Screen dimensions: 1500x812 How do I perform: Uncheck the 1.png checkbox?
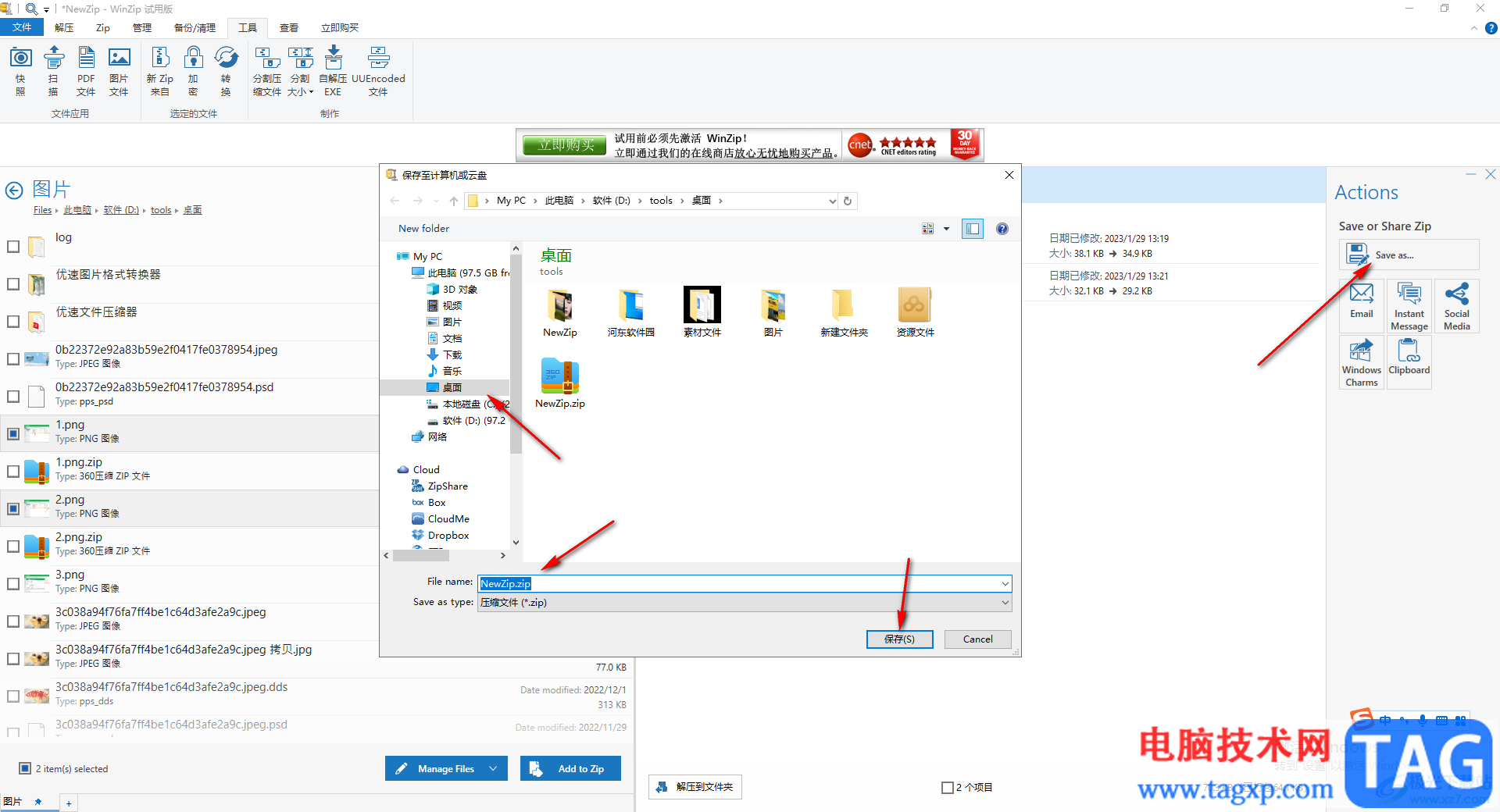pos(13,433)
